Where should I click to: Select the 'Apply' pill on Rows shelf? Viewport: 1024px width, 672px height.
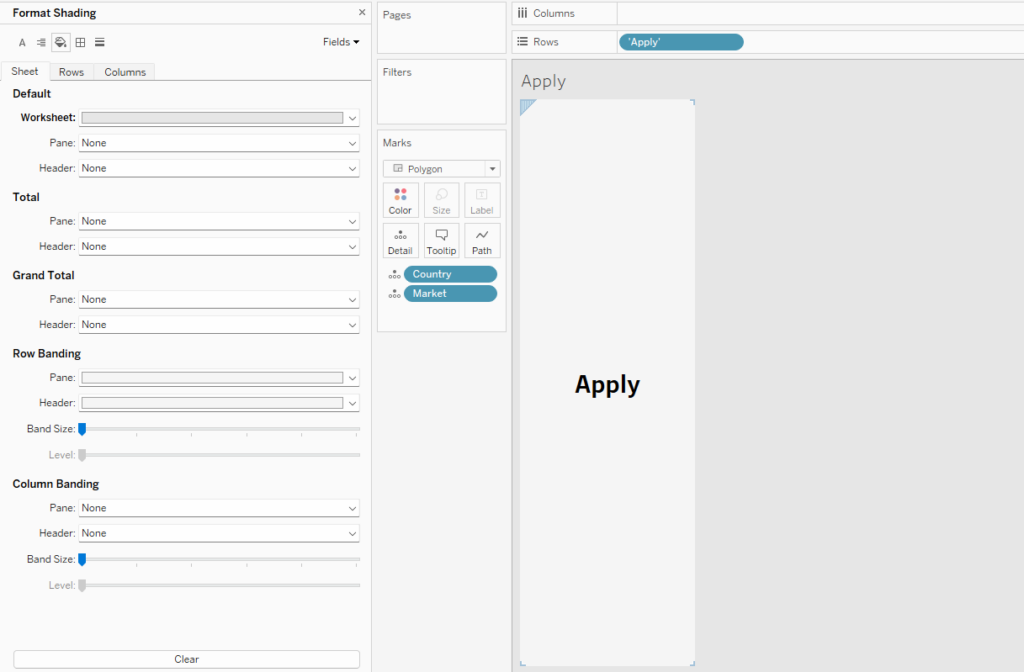click(681, 42)
